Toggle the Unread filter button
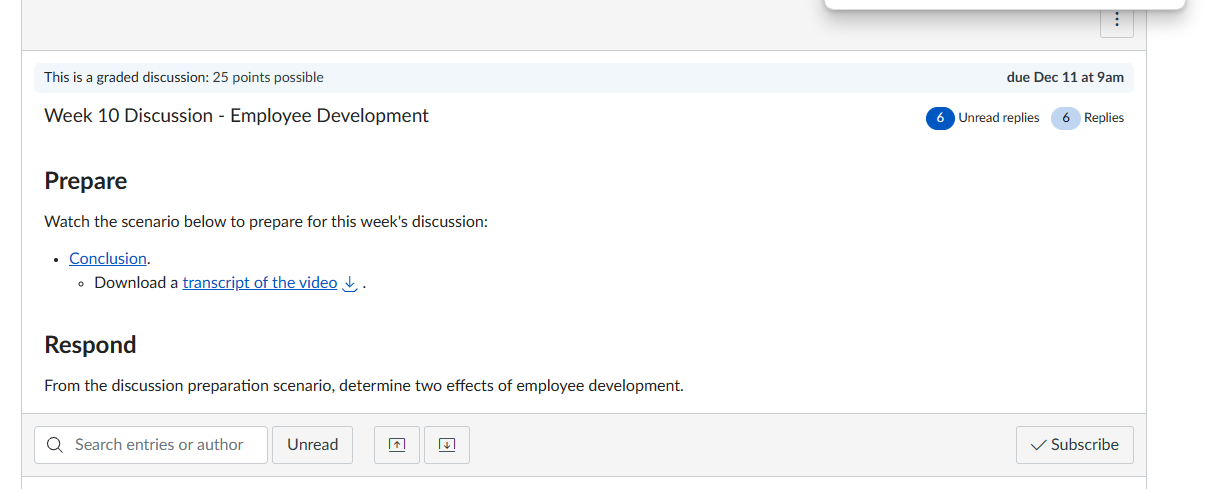 pos(313,445)
